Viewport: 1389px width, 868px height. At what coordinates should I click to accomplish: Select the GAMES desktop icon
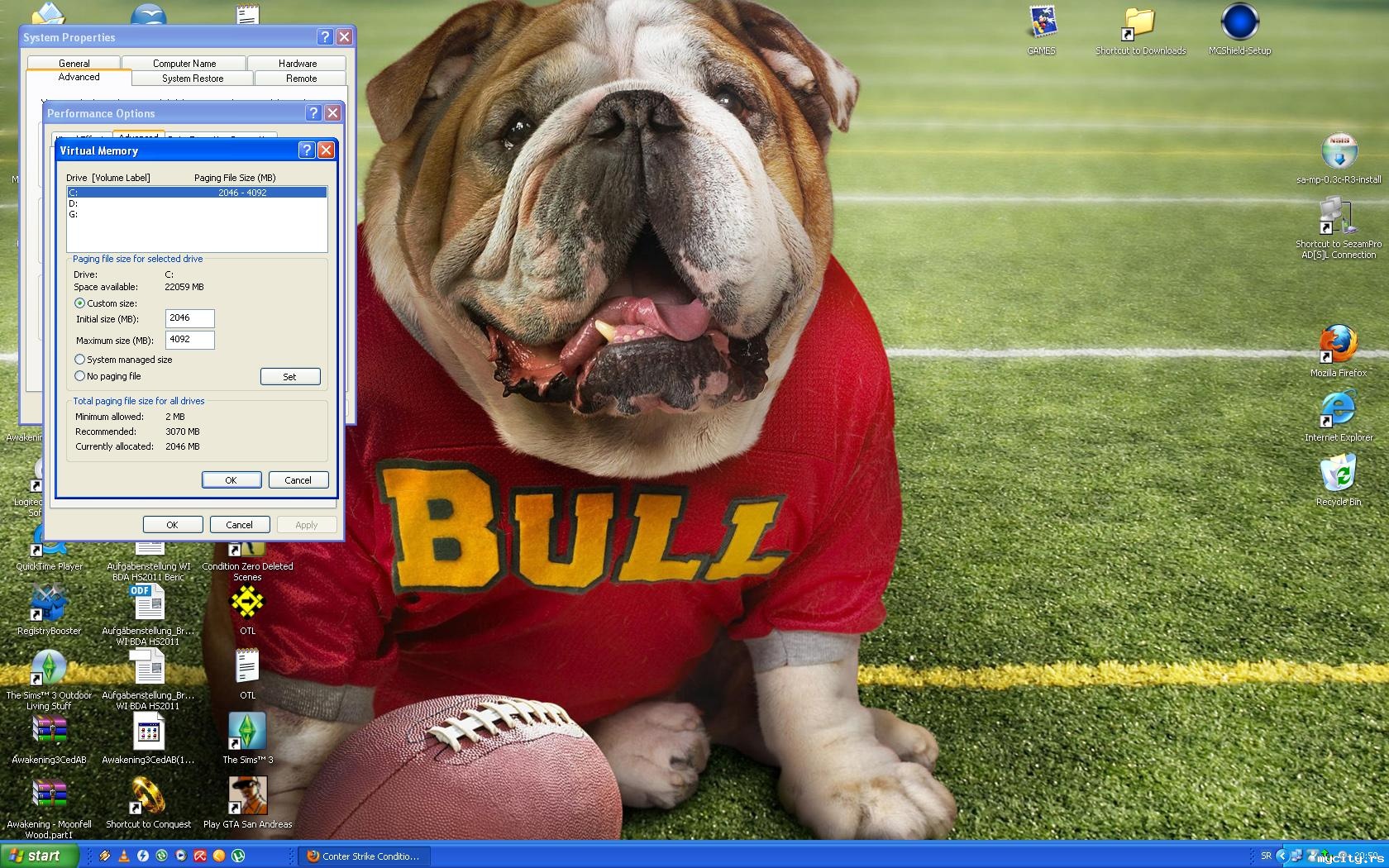point(1041,23)
